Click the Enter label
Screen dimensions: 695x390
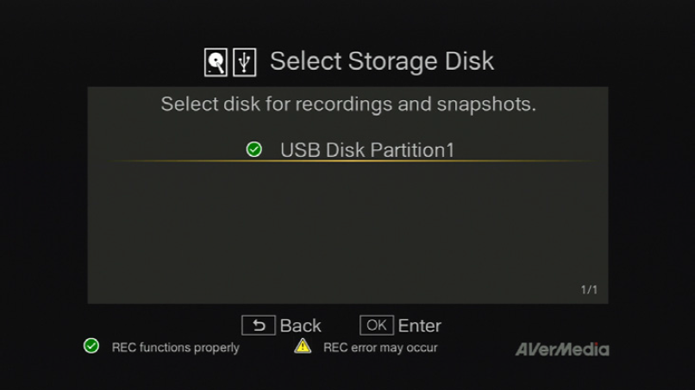click(x=419, y=326)
